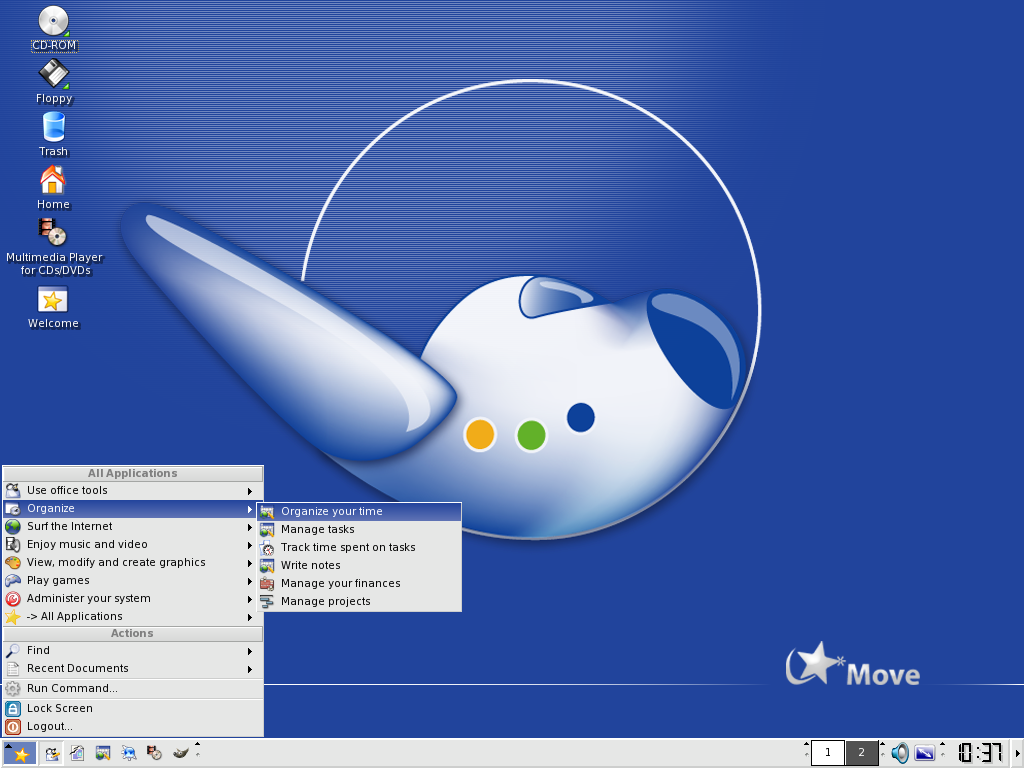Open the -> All Applications submenu
This screenshot has width=1024, height=768.
133,616
